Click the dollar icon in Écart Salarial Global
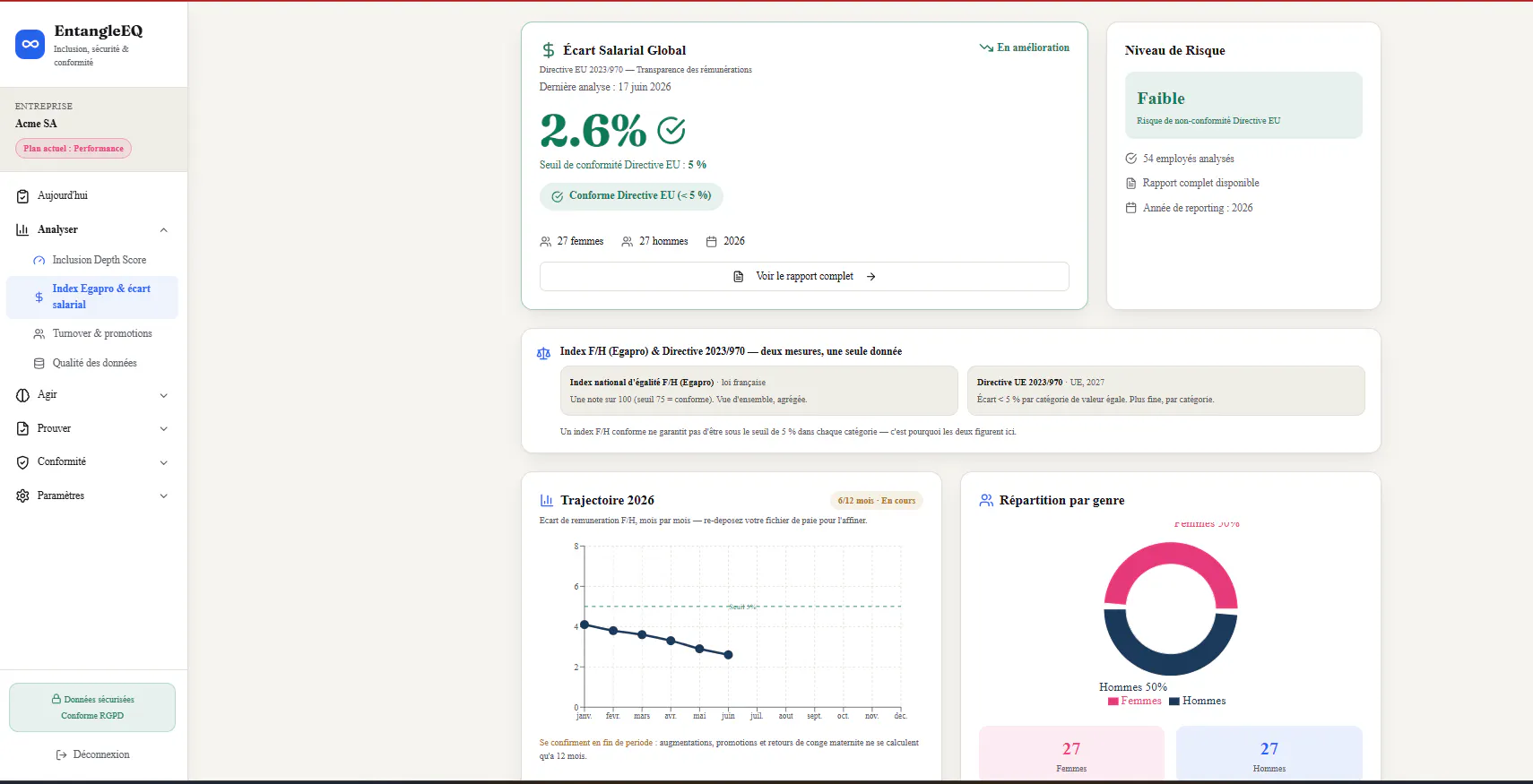The height and width of the screenshot is (784, 1533). pos(549,50)
